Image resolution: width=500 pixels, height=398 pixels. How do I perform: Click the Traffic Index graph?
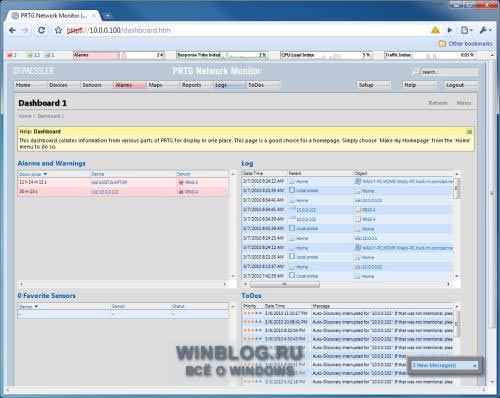click(x=430, y=55)
